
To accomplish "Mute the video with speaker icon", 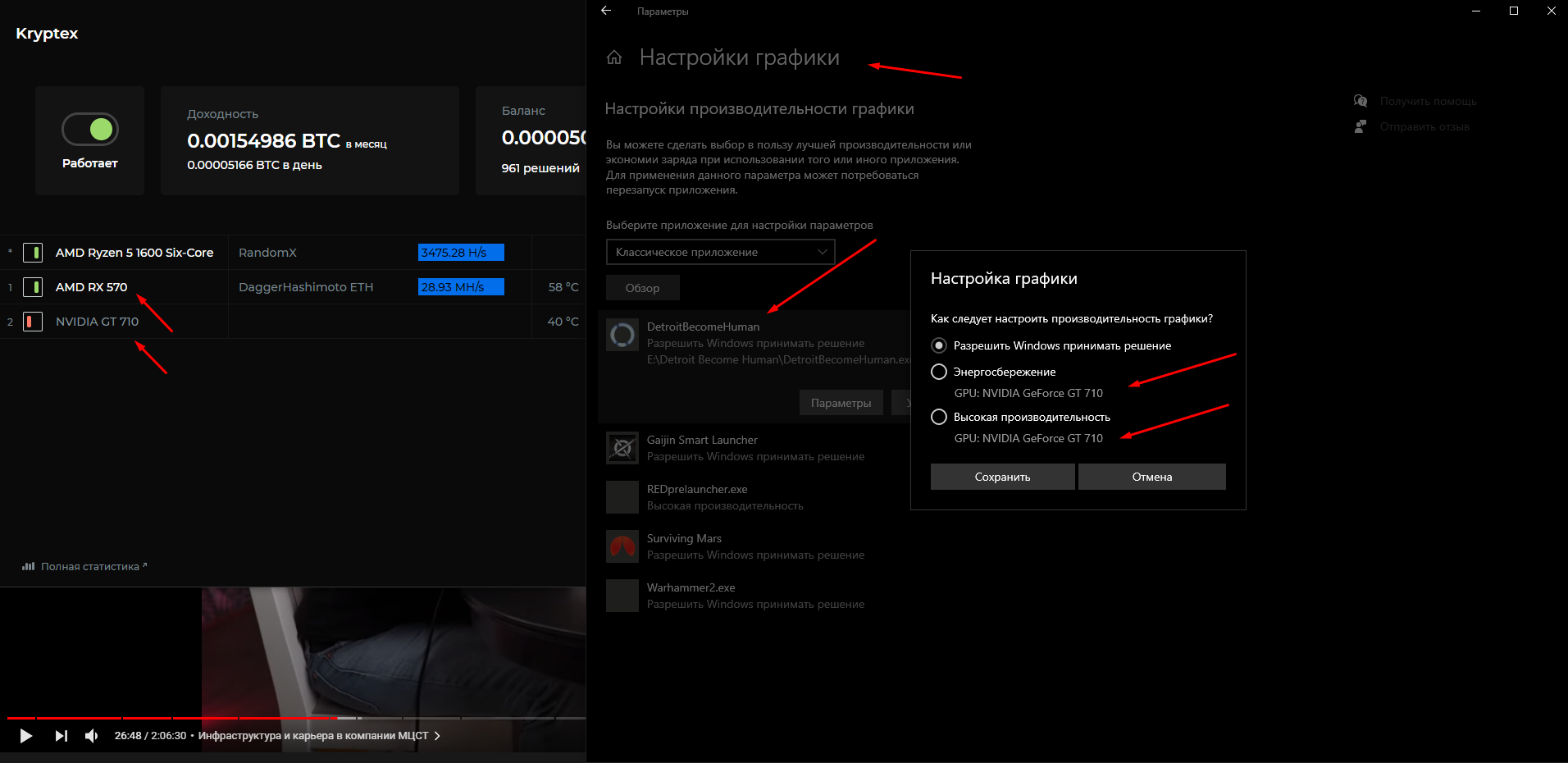I will click(92, 736).
